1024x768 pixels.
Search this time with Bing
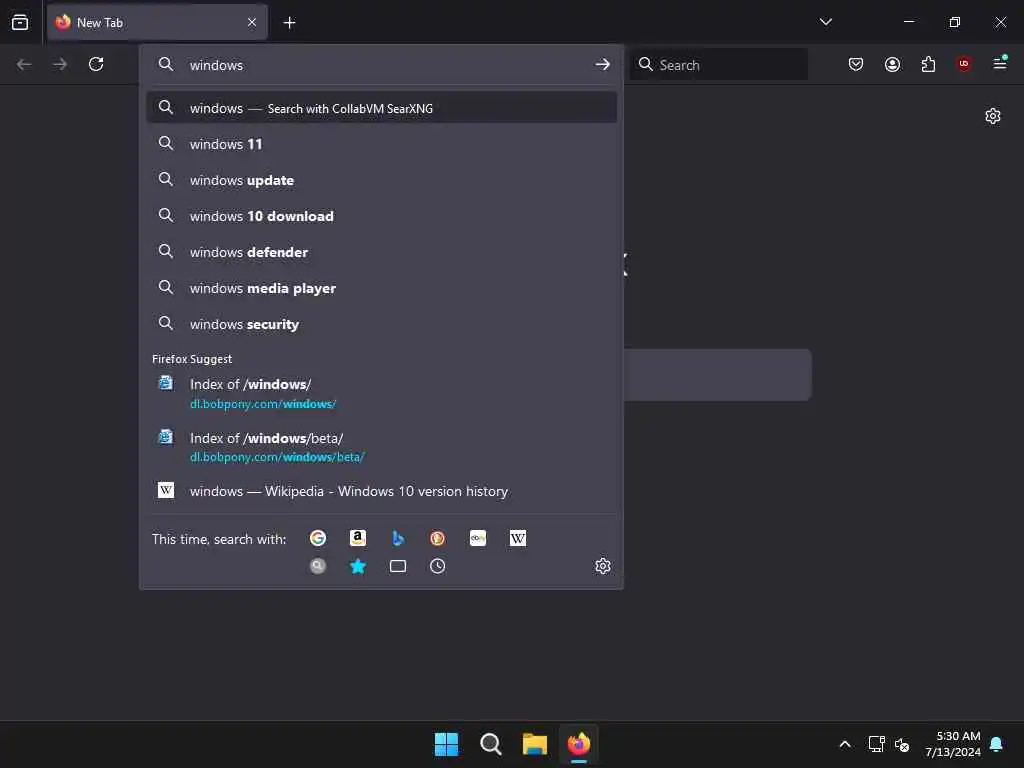(x=398, y=538)
